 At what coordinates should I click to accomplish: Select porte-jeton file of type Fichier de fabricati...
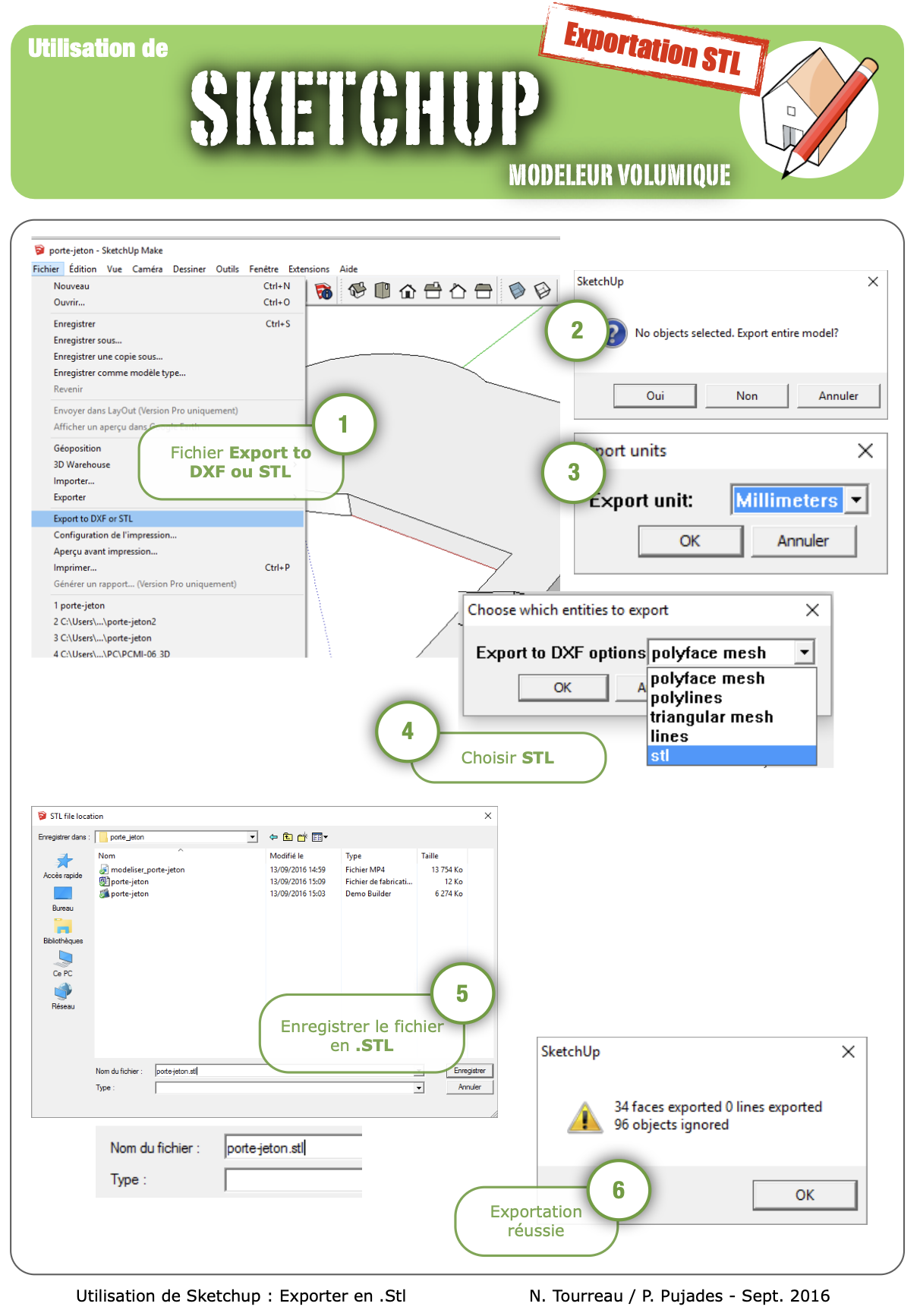(124, 882)
